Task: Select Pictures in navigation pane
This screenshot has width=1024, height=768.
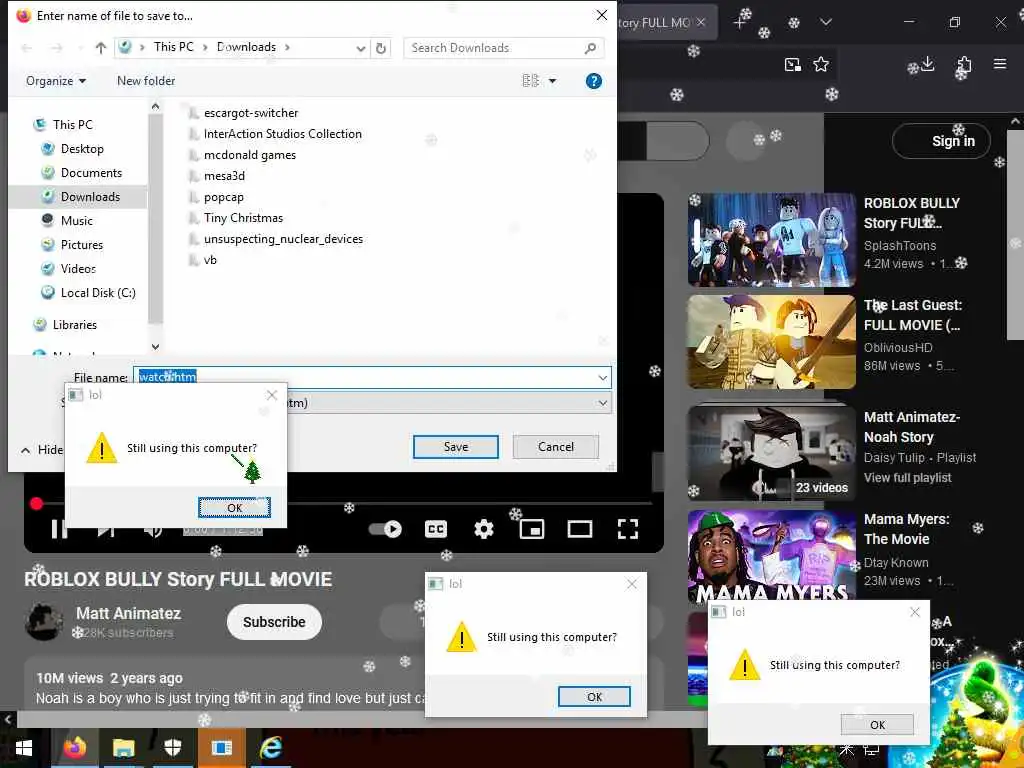Action: pos(82,245)
